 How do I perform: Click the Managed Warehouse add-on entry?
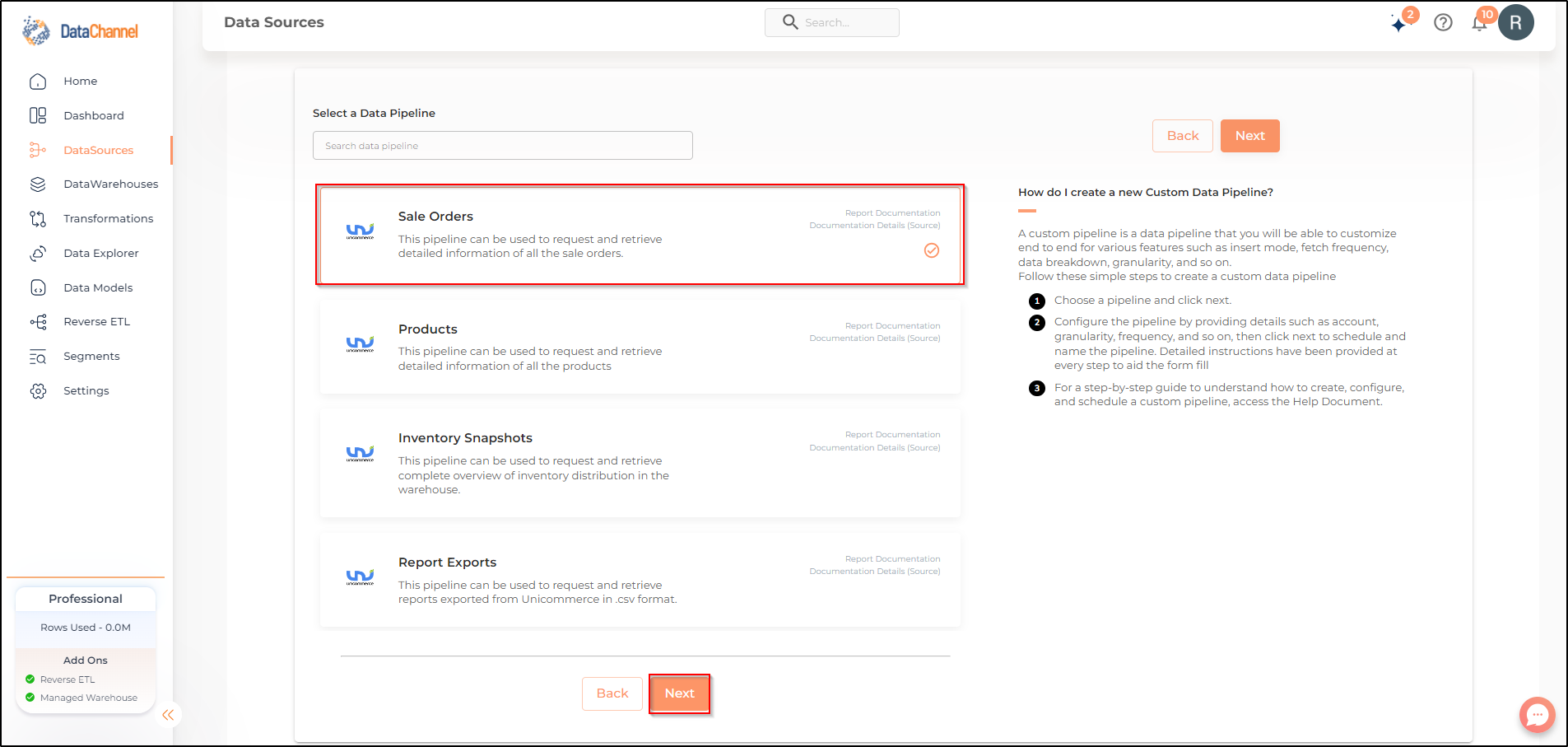[89, 698]
